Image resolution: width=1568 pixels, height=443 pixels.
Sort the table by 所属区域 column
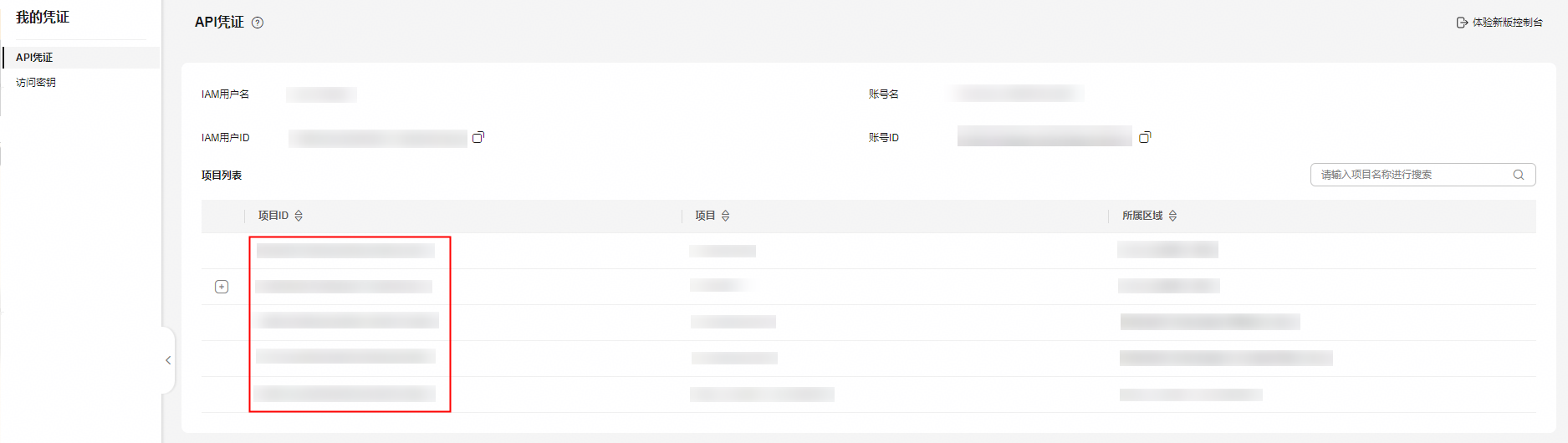1172,216
